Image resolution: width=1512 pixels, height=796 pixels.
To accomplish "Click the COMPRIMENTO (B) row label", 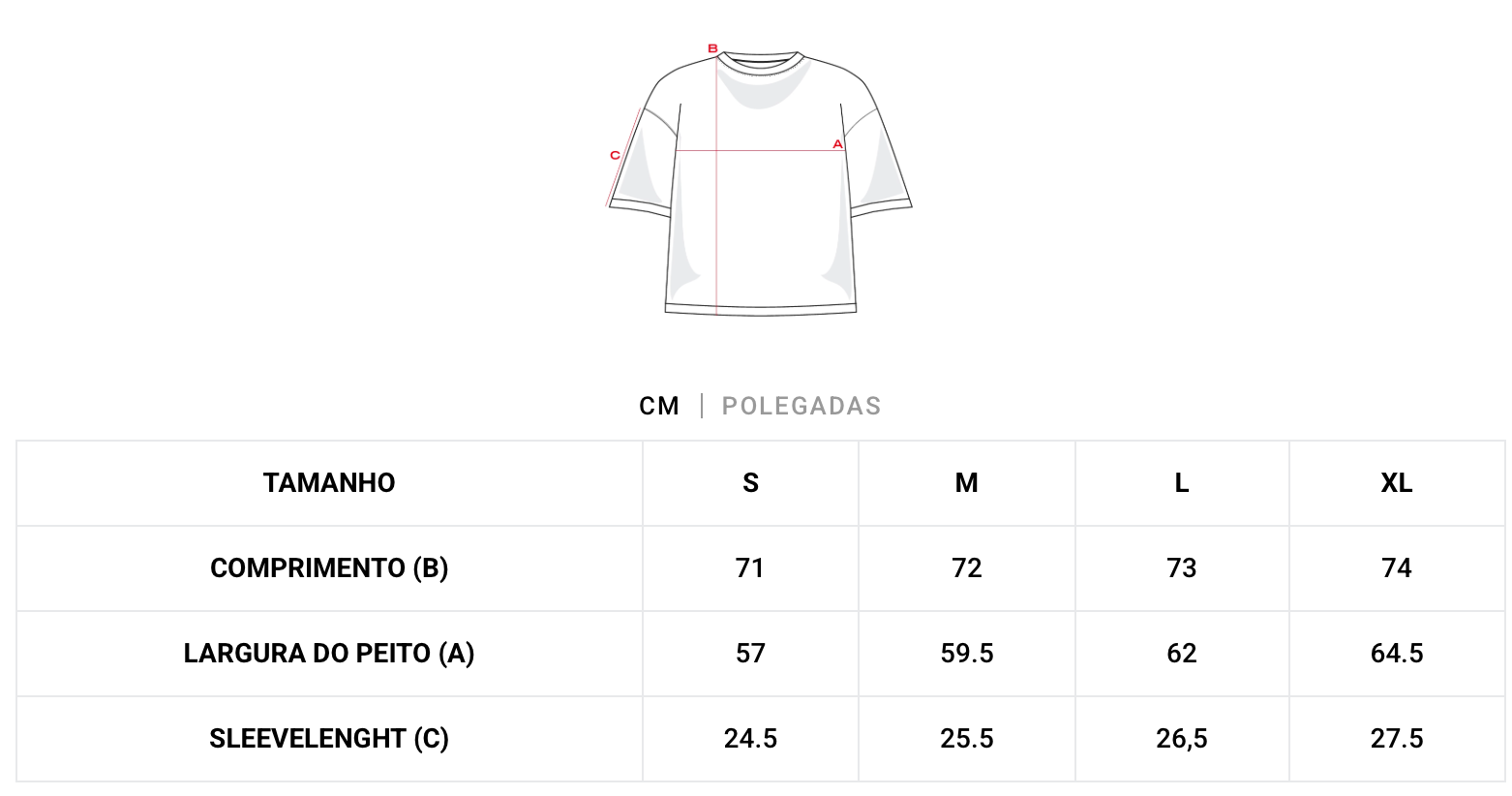I will click(x=329, y=568).
